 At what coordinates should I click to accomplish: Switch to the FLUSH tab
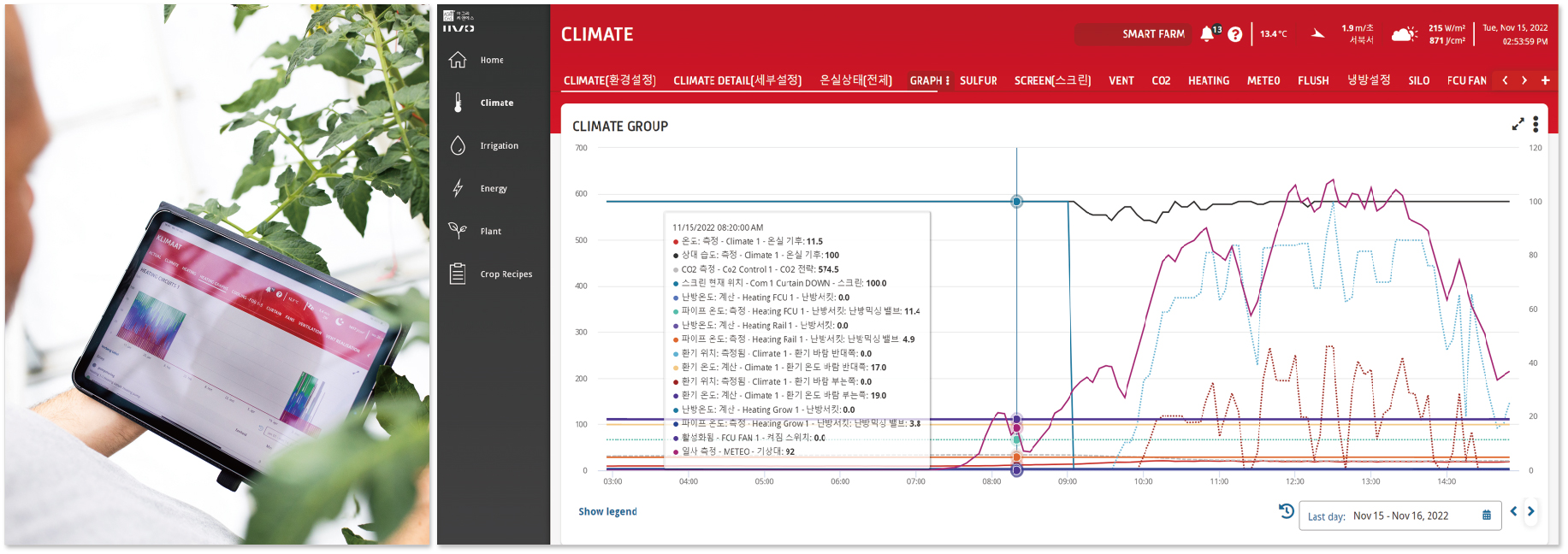(1313, 80)
